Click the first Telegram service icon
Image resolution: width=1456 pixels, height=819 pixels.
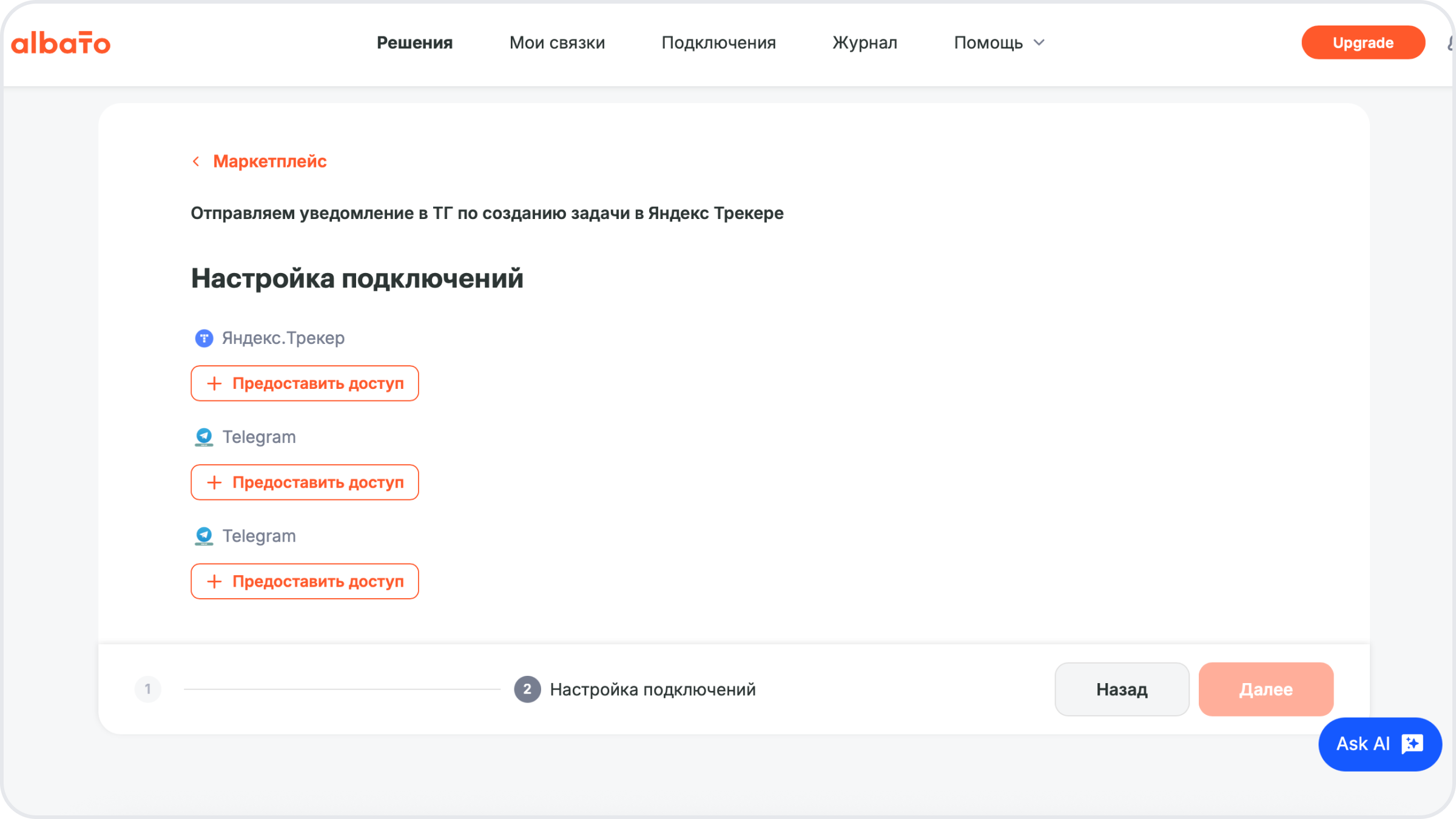pyautogui.click(x=204, y=437)
